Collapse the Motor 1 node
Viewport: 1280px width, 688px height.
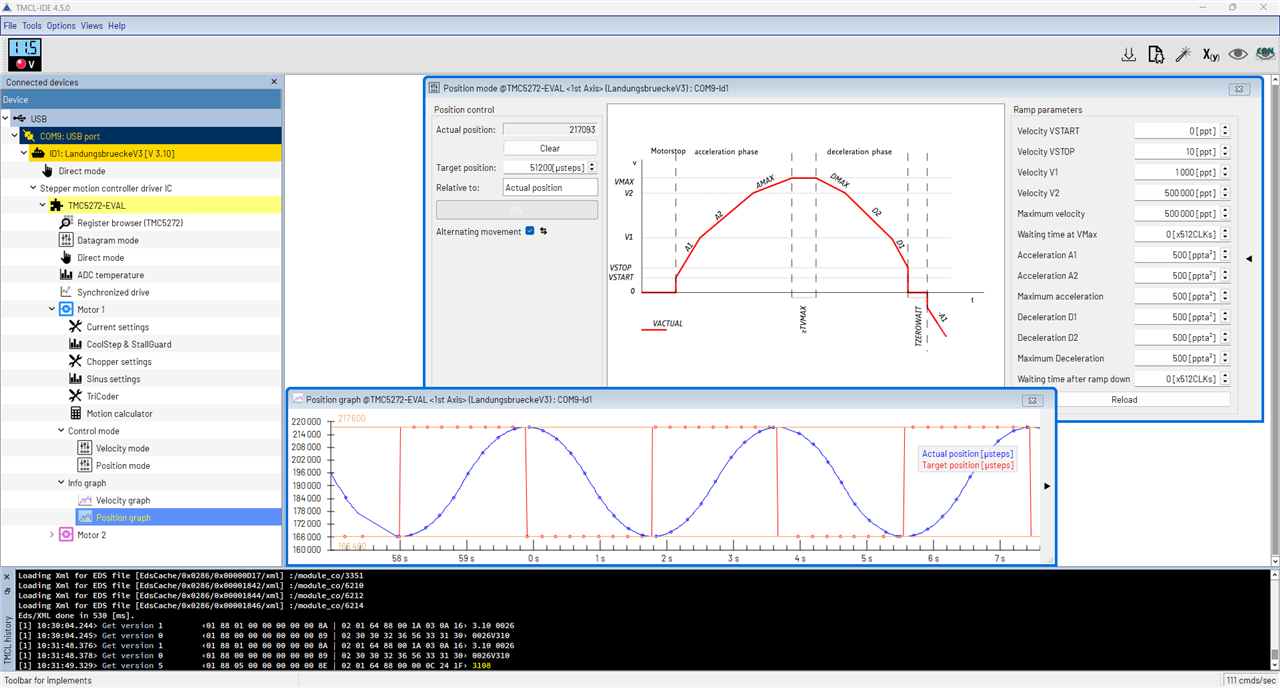(52, 309)
